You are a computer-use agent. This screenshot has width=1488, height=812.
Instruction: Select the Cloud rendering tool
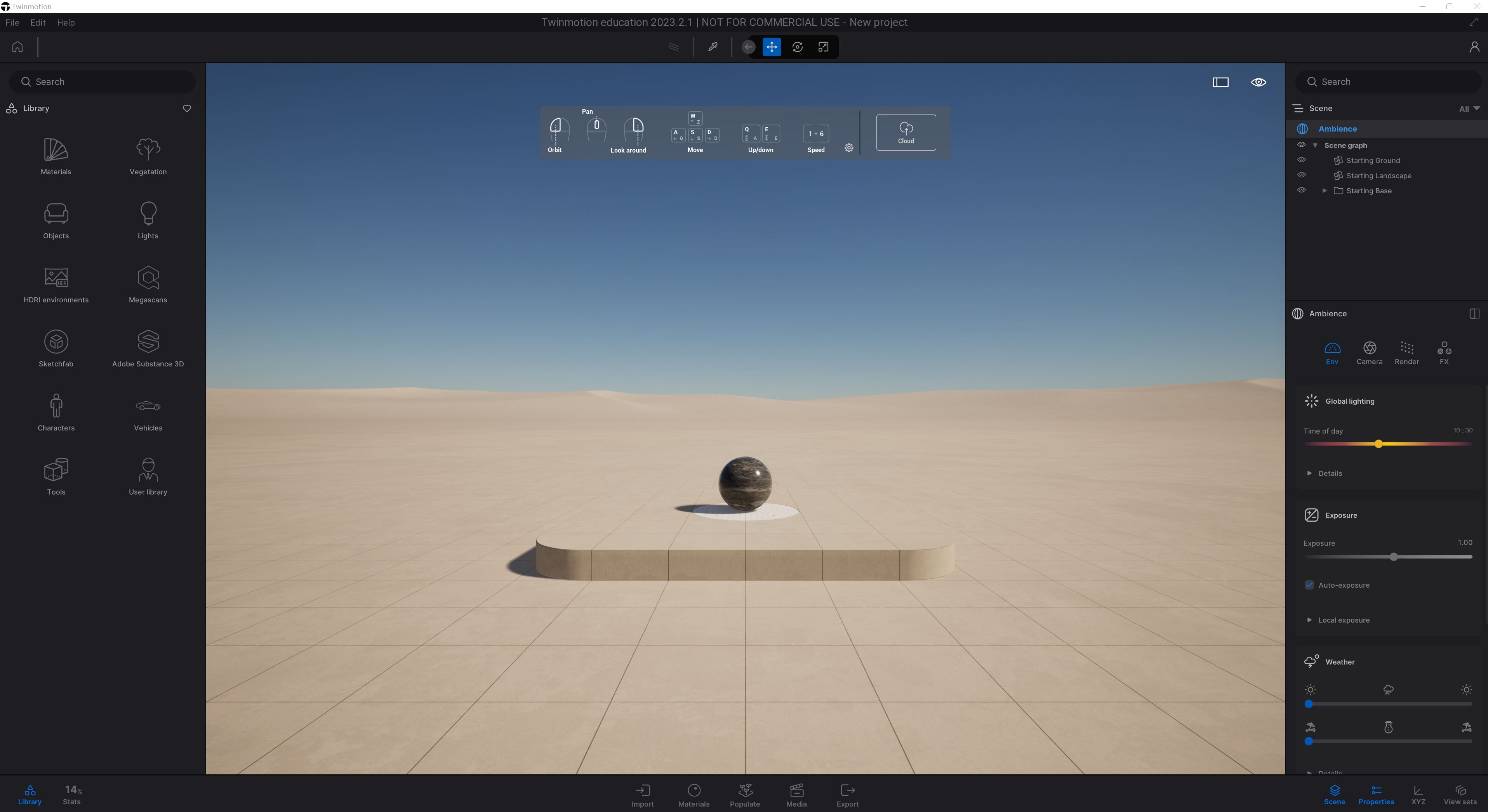pyautogui.click(x=905, y=132)
